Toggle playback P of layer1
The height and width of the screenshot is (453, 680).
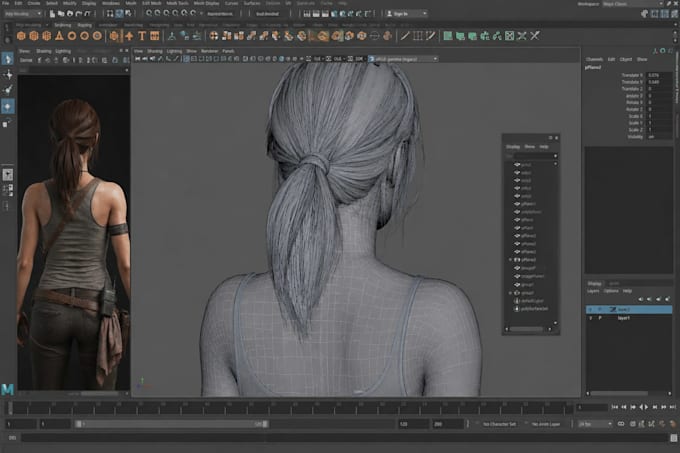(600, 318)
